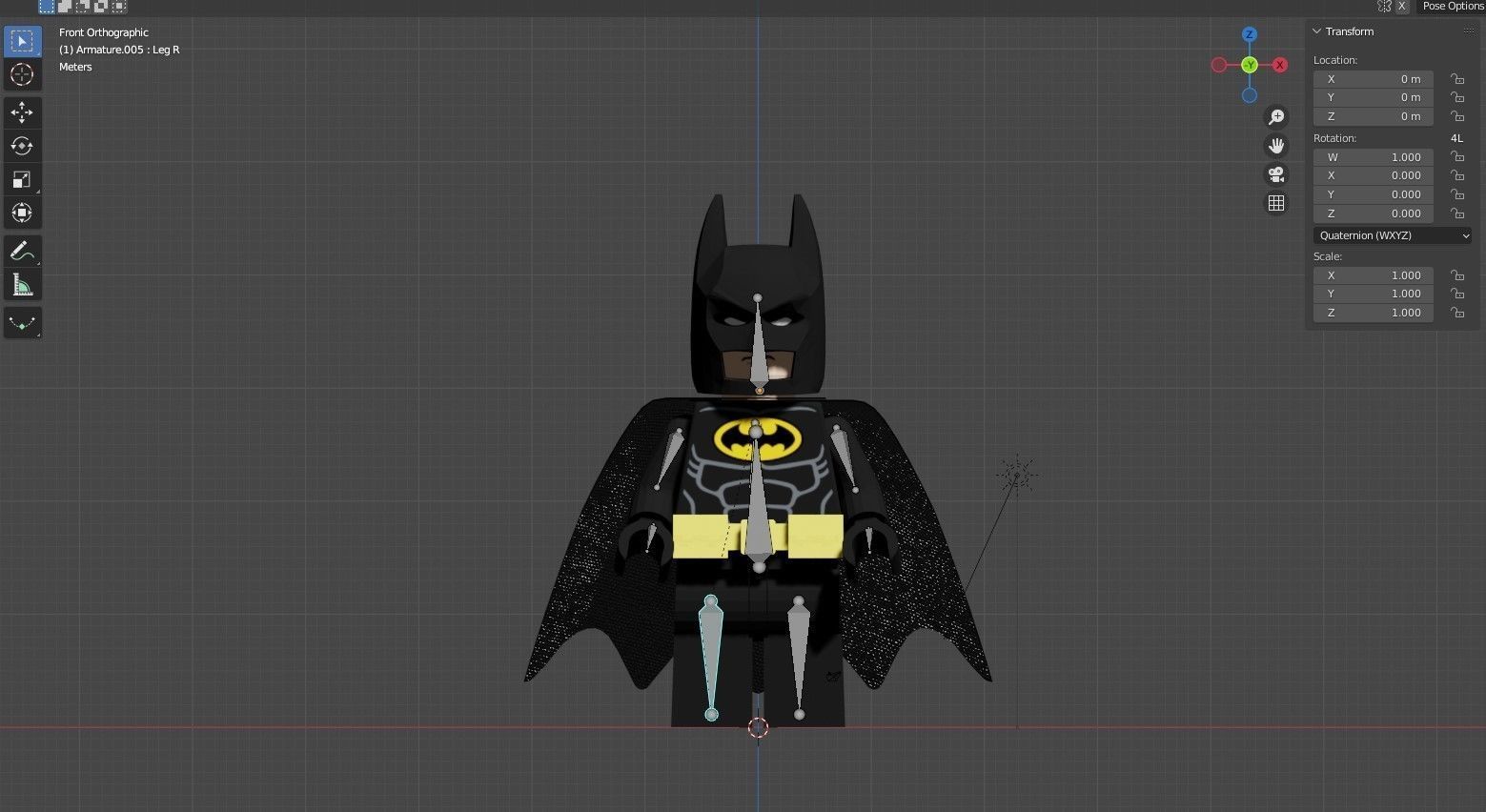Activate the Annotate pencil tool
Viewport: 1486px width, 812px height.
pyautogui.click(x=22, y=252)
